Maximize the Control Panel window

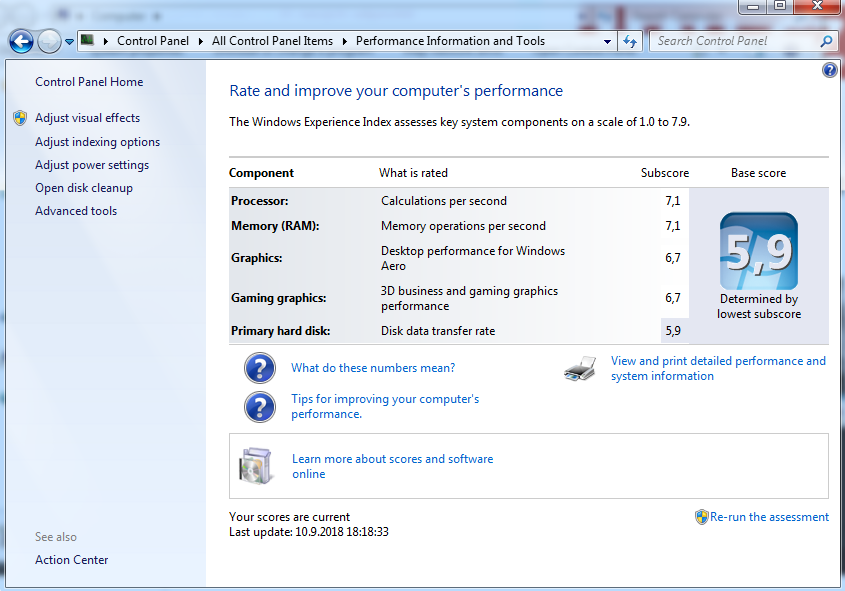[780, 6]
